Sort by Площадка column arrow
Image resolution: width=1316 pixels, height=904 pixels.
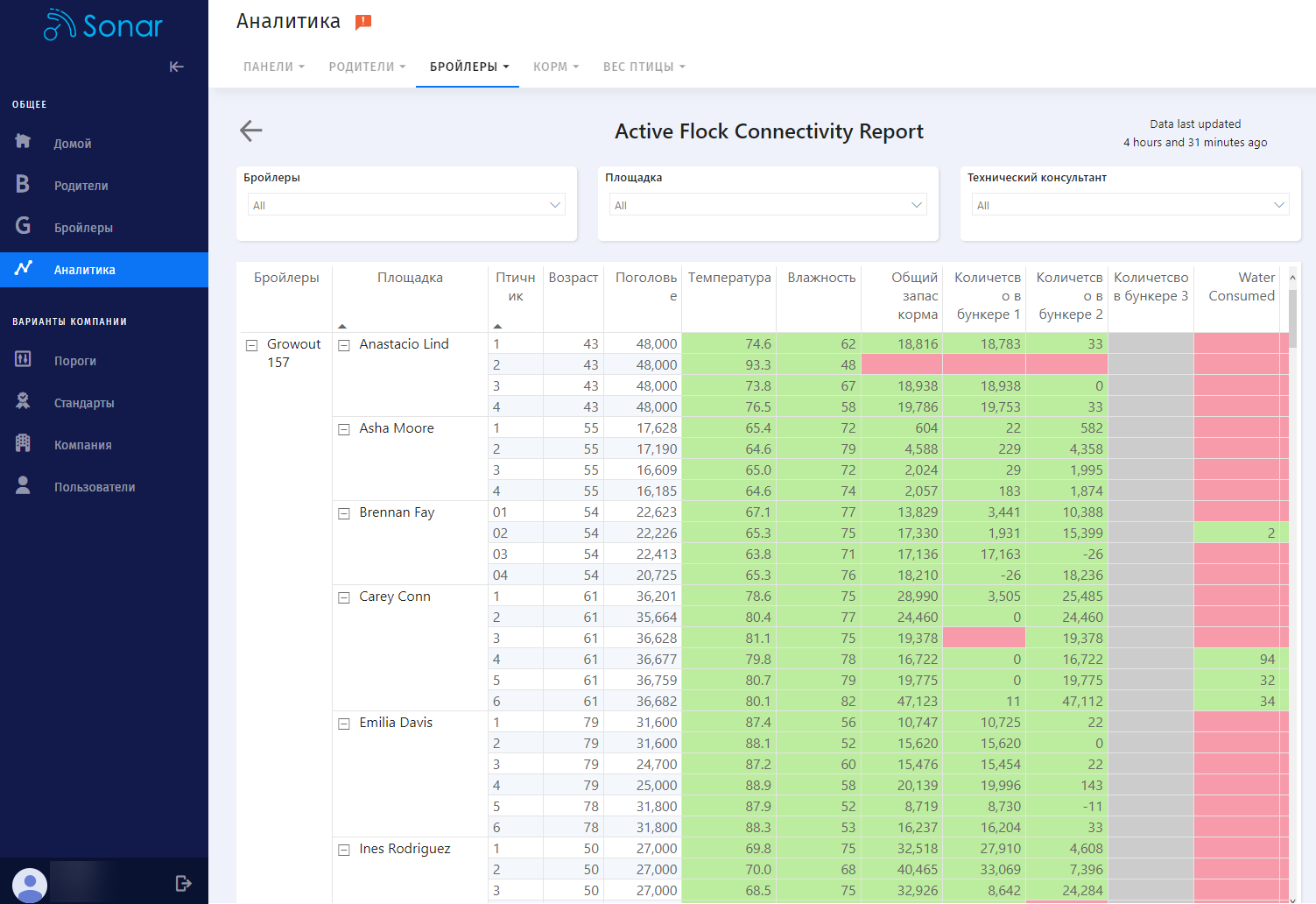[342, 326]
